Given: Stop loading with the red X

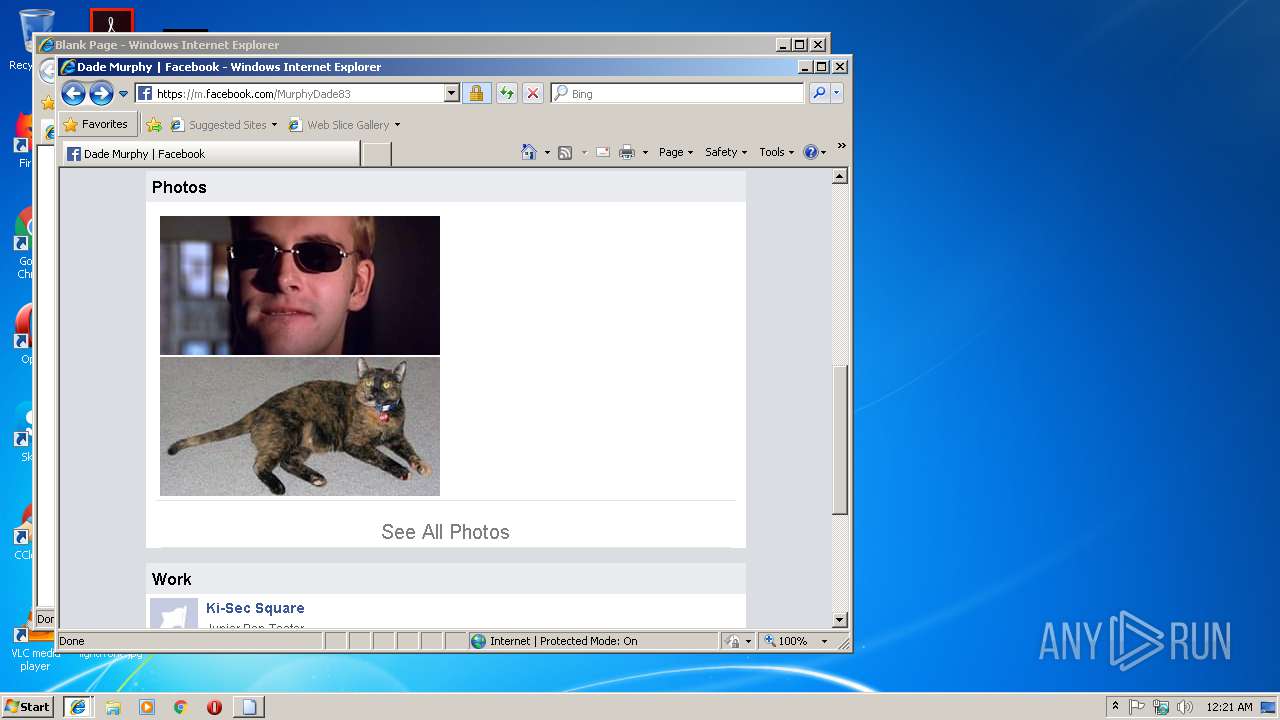Looking at the screenshot, I should [533, 93].
